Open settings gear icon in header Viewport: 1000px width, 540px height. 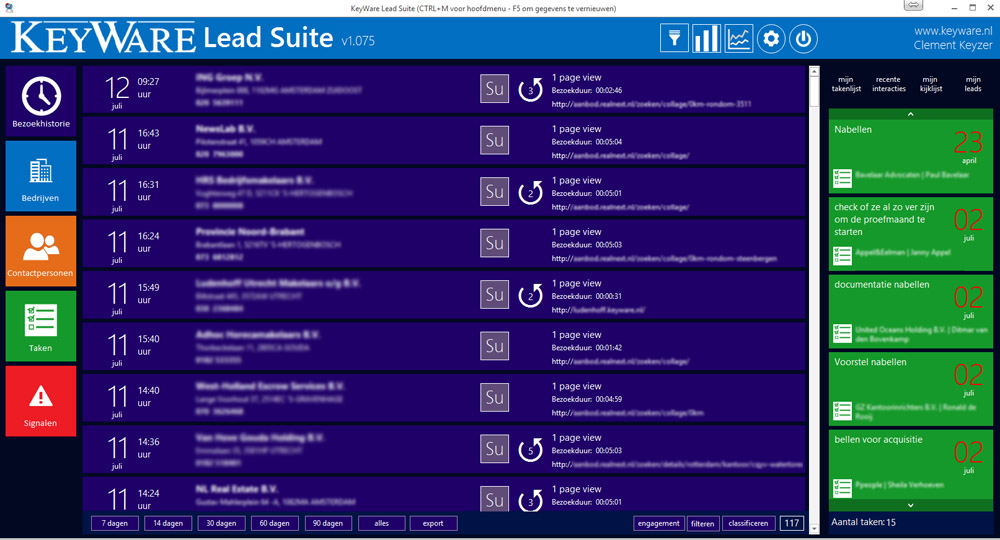click(771, 39)
